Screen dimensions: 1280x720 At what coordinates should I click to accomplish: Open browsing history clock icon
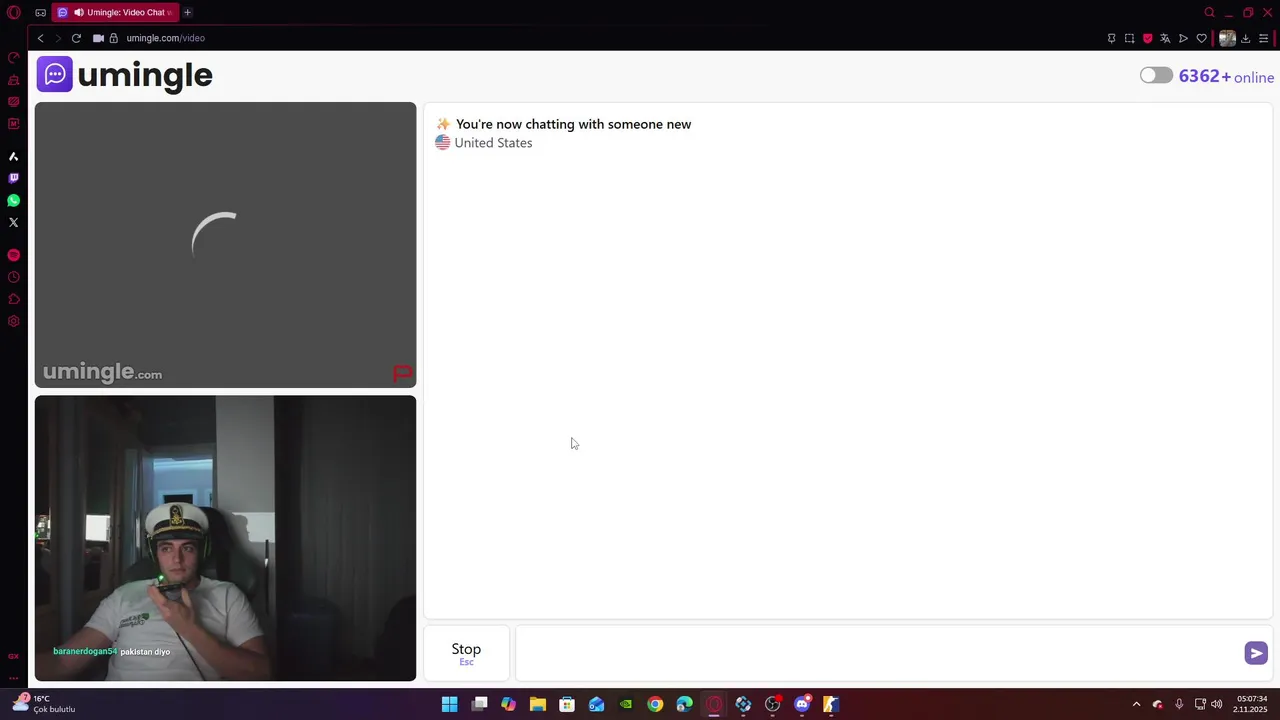pos(13,277)
